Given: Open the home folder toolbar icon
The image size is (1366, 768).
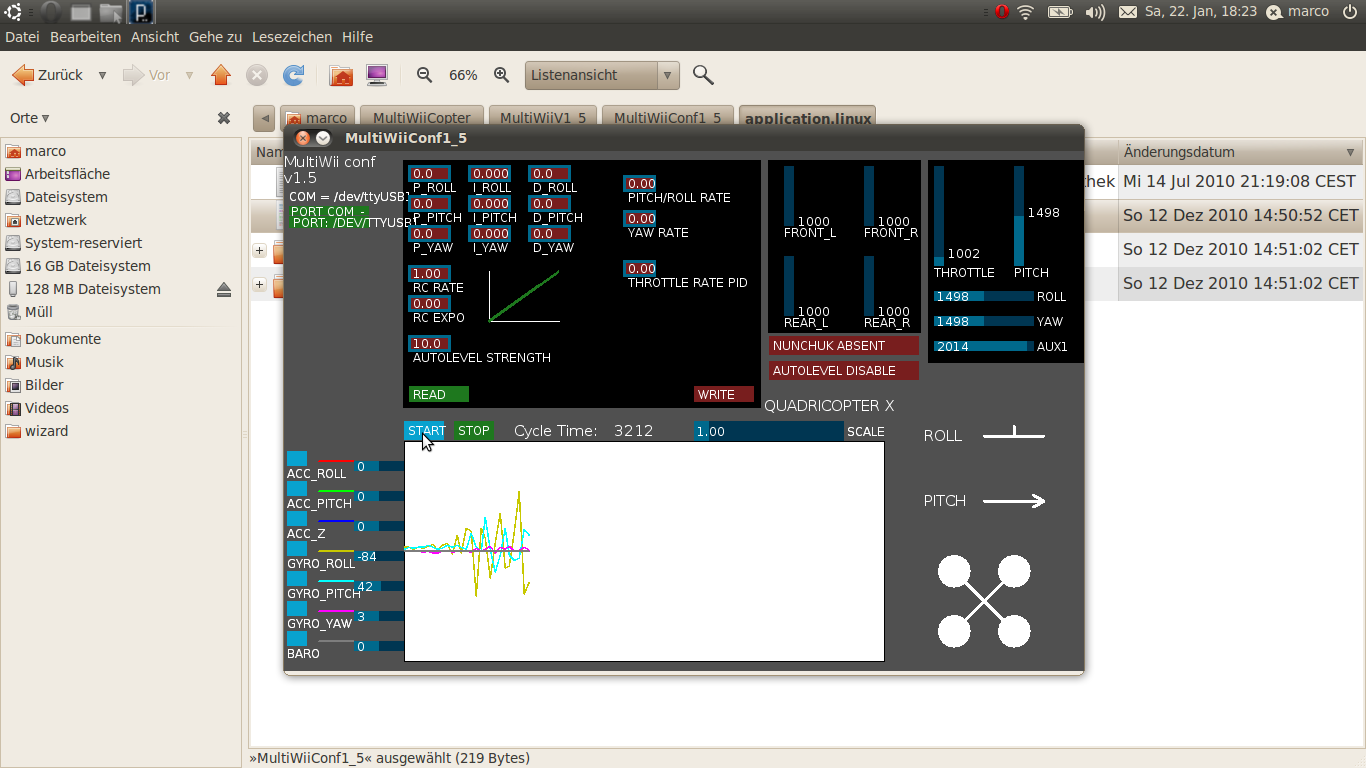Looking at the screenshot, I should click(x=341, y=75).
